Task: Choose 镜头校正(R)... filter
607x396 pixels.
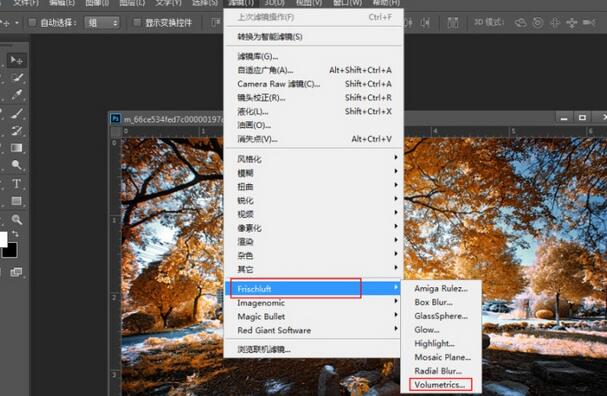Action: pyautogui.click(x=314, y=98)
